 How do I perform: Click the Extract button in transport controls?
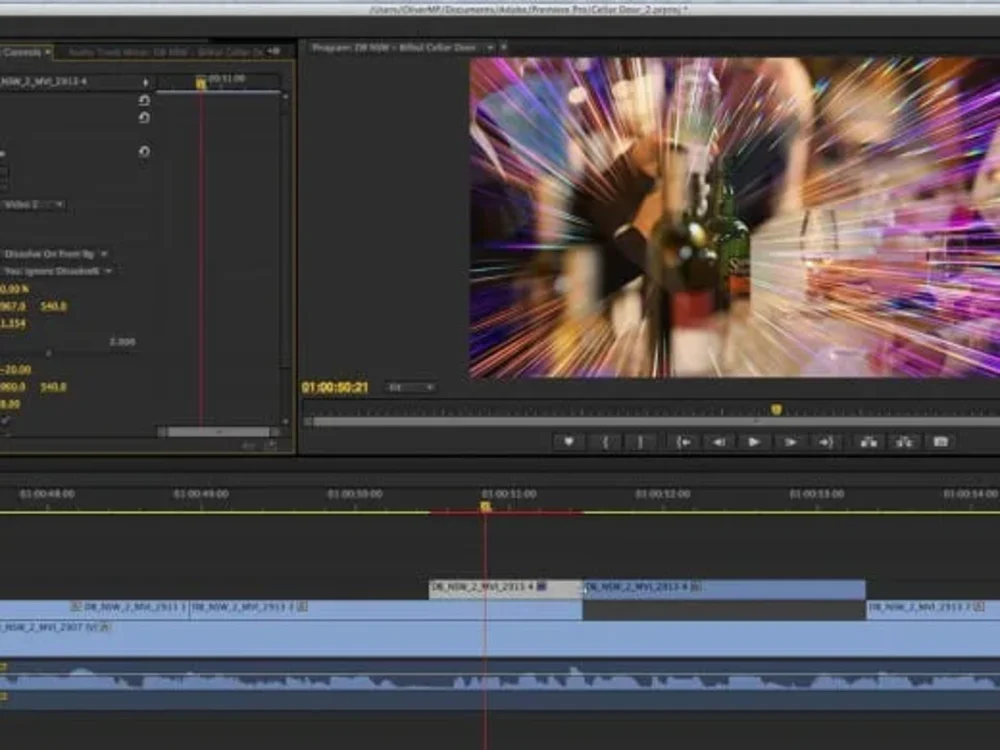point(904,442)
